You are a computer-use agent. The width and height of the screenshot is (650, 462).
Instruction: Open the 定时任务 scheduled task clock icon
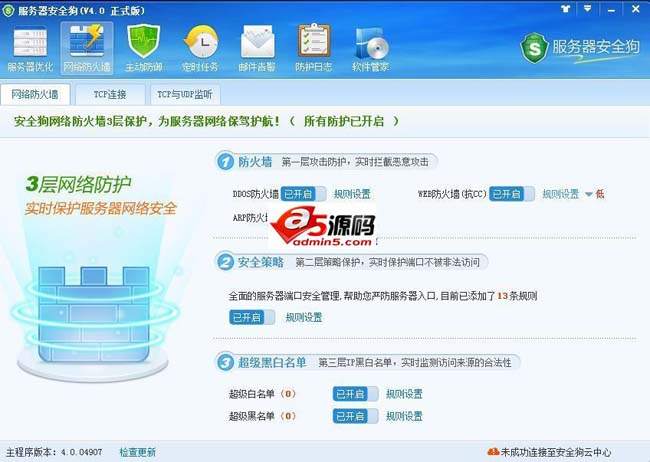pos(201,49)
